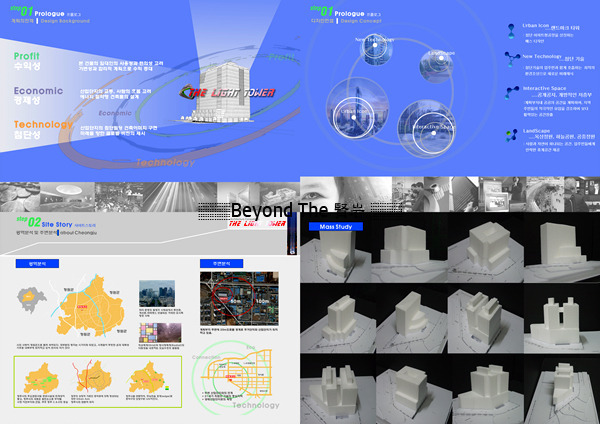Click the blue 주변분석 label button
The width and height of the screenshot is (600, 424).
click(221, 264)
